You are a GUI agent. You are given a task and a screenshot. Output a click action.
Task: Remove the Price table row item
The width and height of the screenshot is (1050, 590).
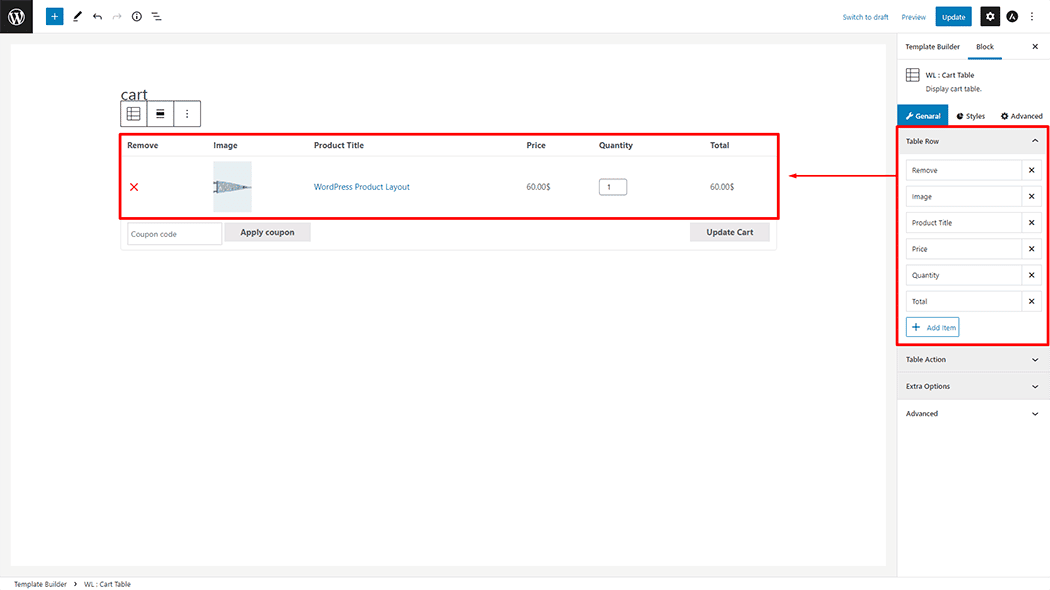[x=1033, y=249]
